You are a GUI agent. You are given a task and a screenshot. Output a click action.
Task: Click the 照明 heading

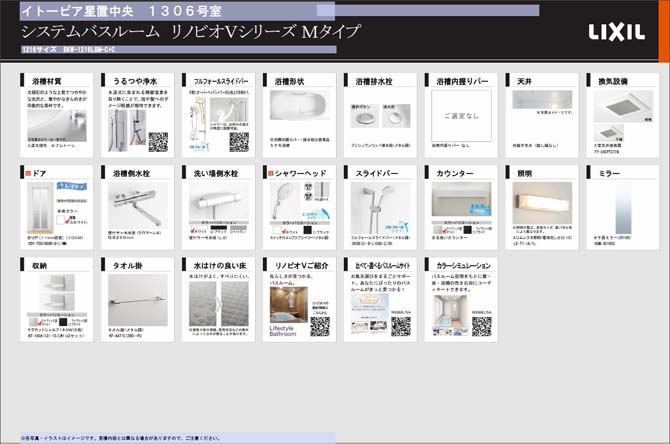524,173
